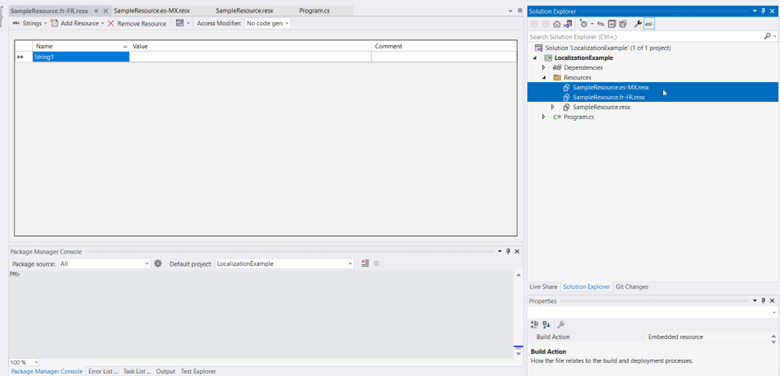Viewport: 780px width, 376px height.
Task: Click the stop command execution square
Action: click(377, 264)
